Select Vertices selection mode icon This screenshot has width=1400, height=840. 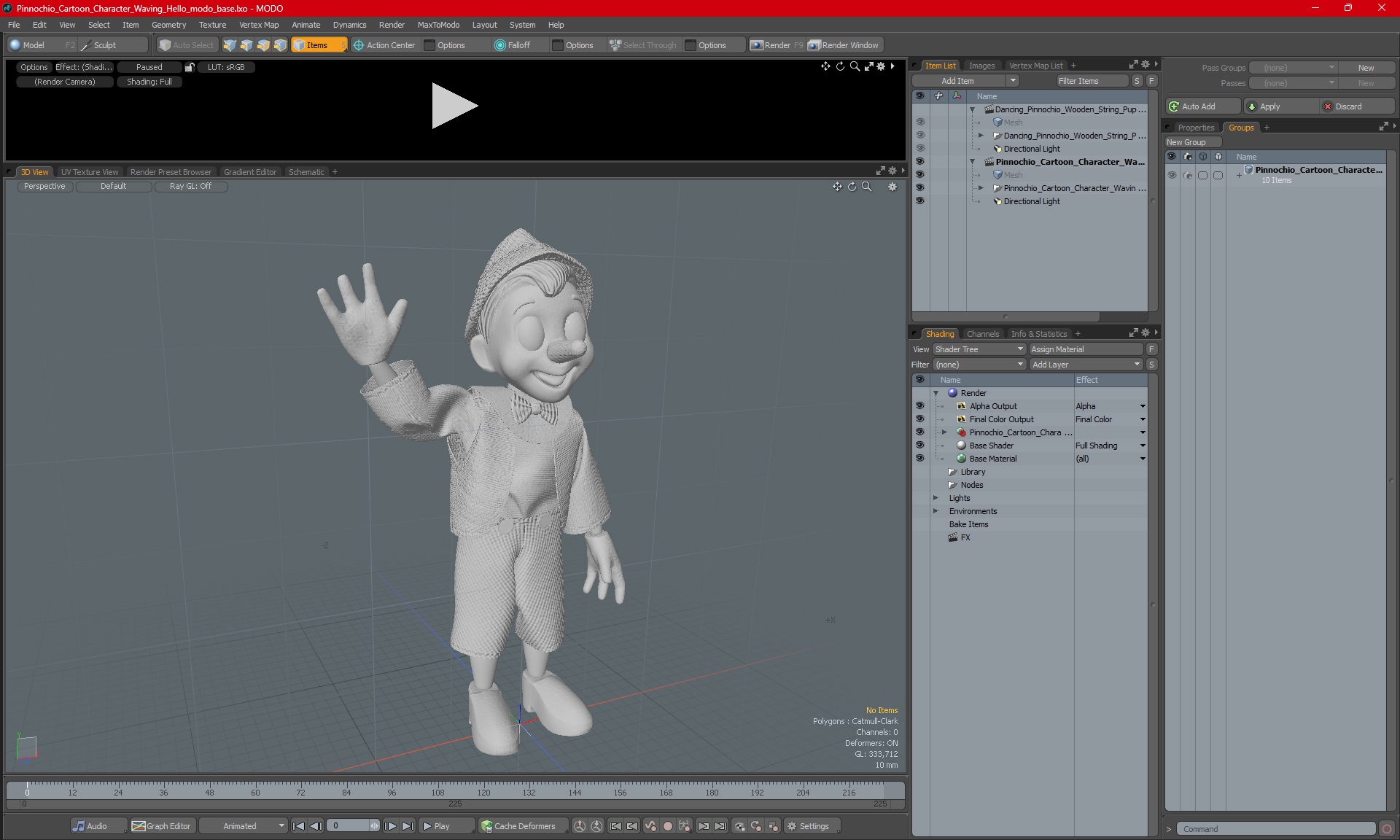pyautogui.click(x=230, y=45)
